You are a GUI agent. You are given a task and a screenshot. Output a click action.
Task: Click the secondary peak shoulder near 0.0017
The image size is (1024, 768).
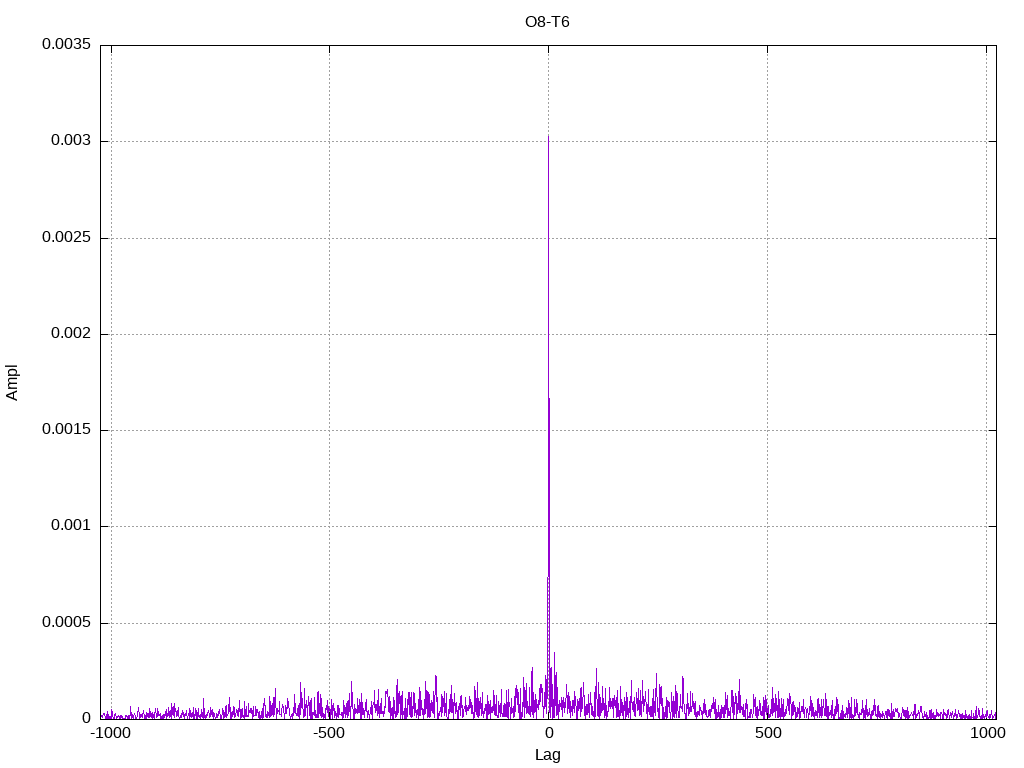(x=549, y=398)
